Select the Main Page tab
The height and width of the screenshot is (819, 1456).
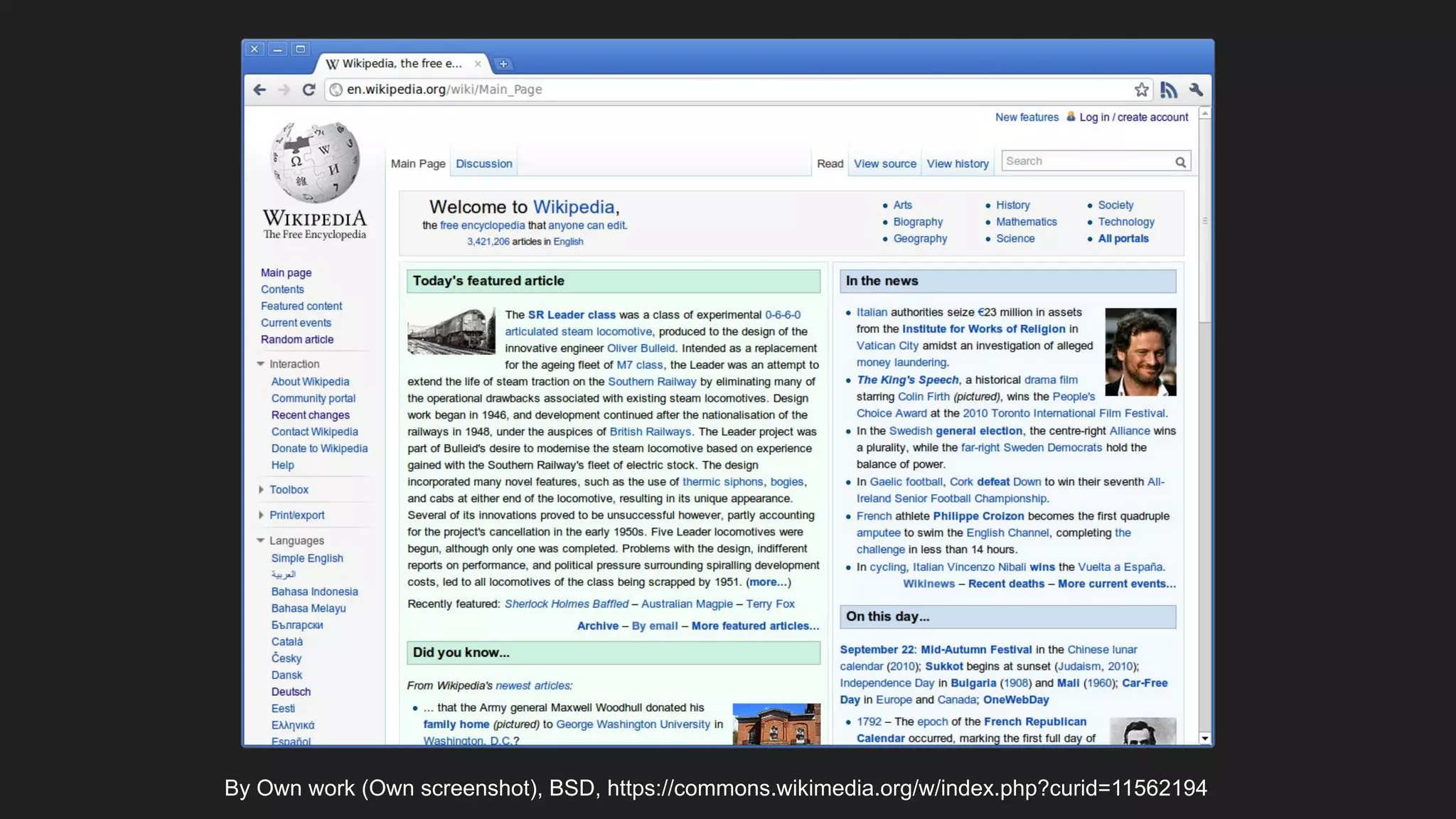[x=418, y=164]
